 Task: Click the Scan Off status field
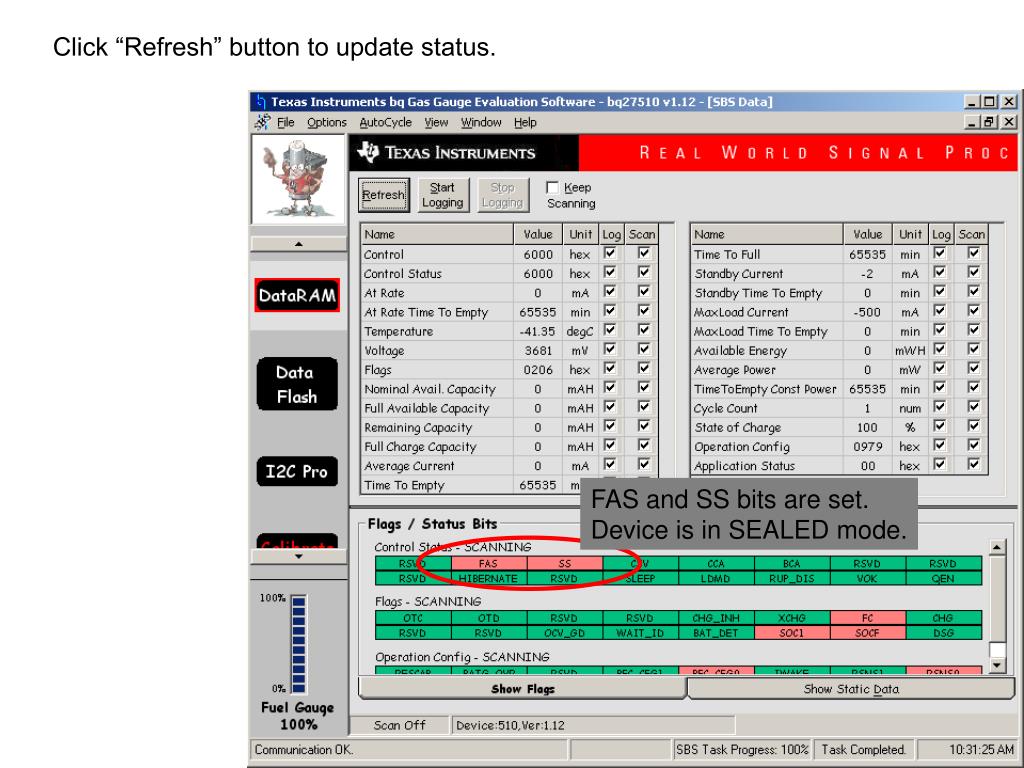click(x=400, y=726)
